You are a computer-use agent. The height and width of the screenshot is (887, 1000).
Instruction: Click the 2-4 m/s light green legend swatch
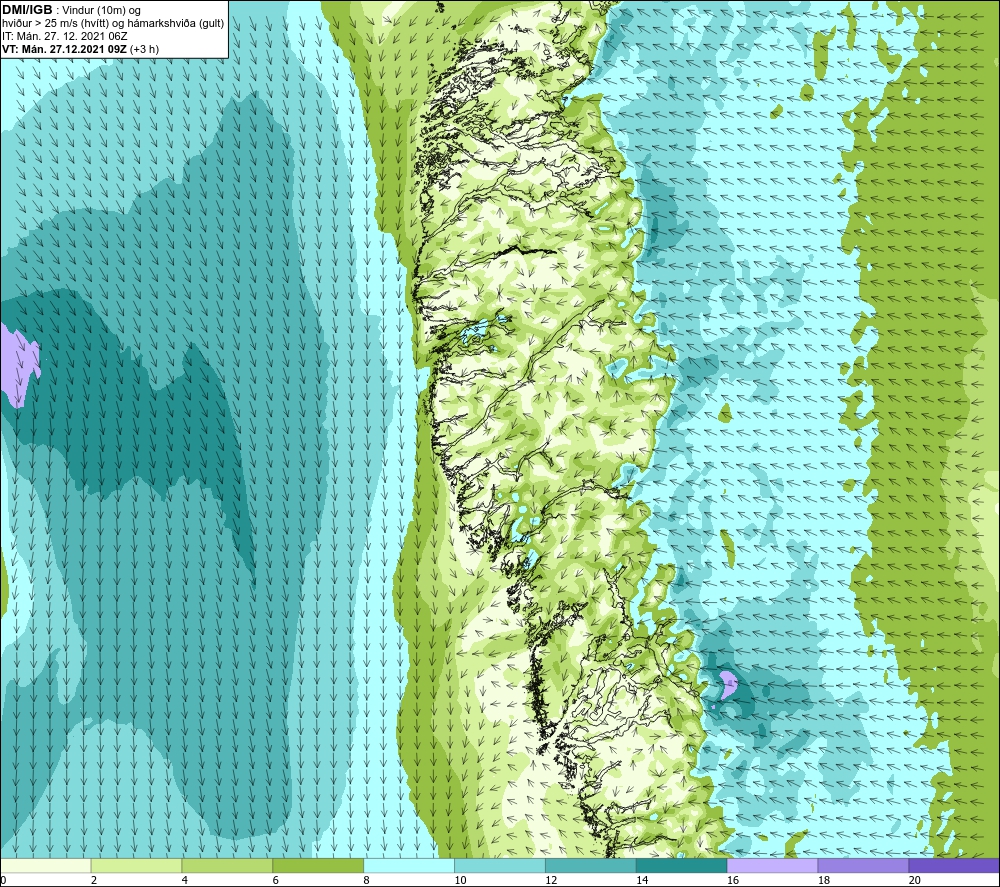point(136,865)
